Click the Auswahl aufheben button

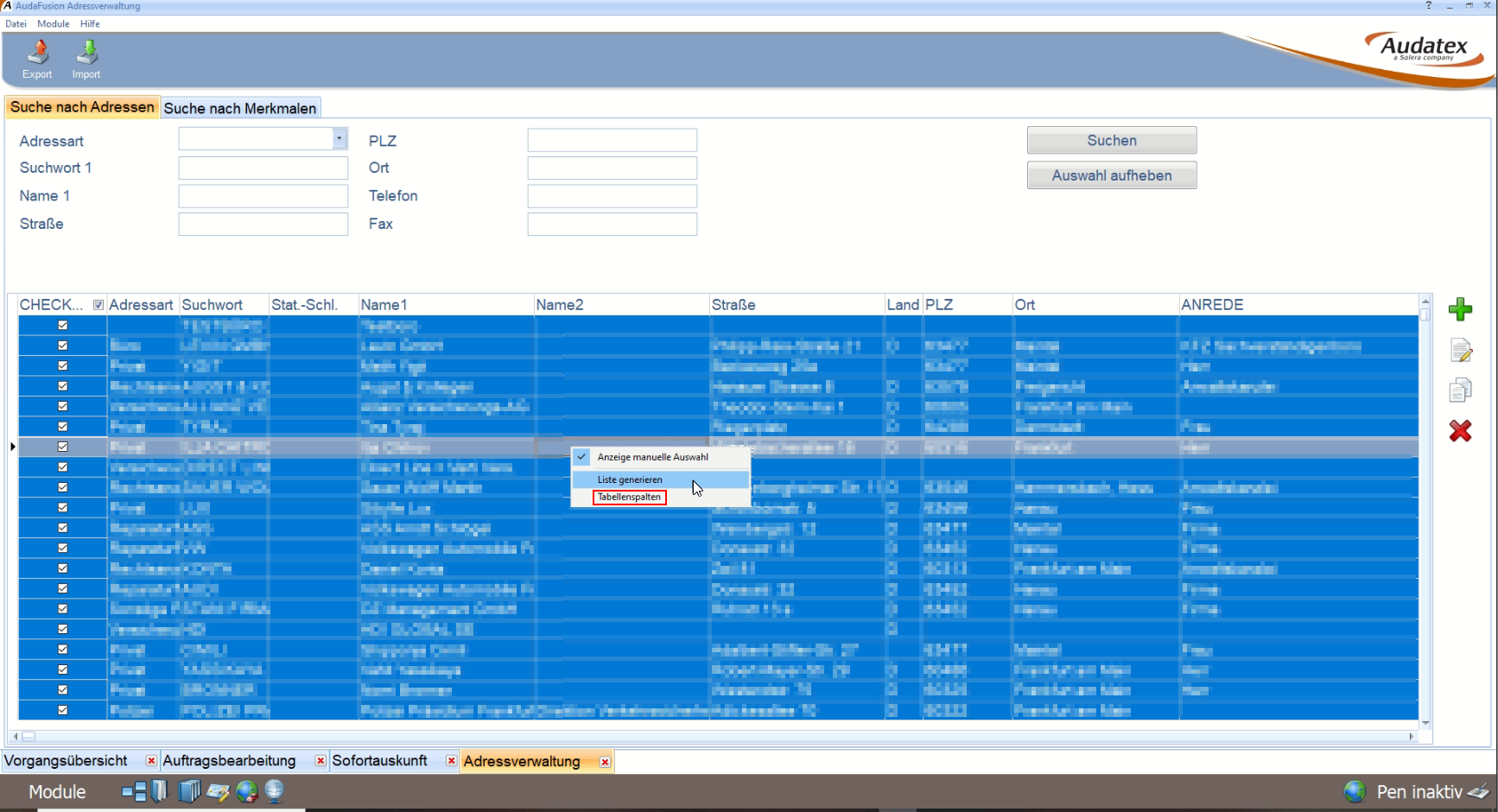coord(1112,175)
